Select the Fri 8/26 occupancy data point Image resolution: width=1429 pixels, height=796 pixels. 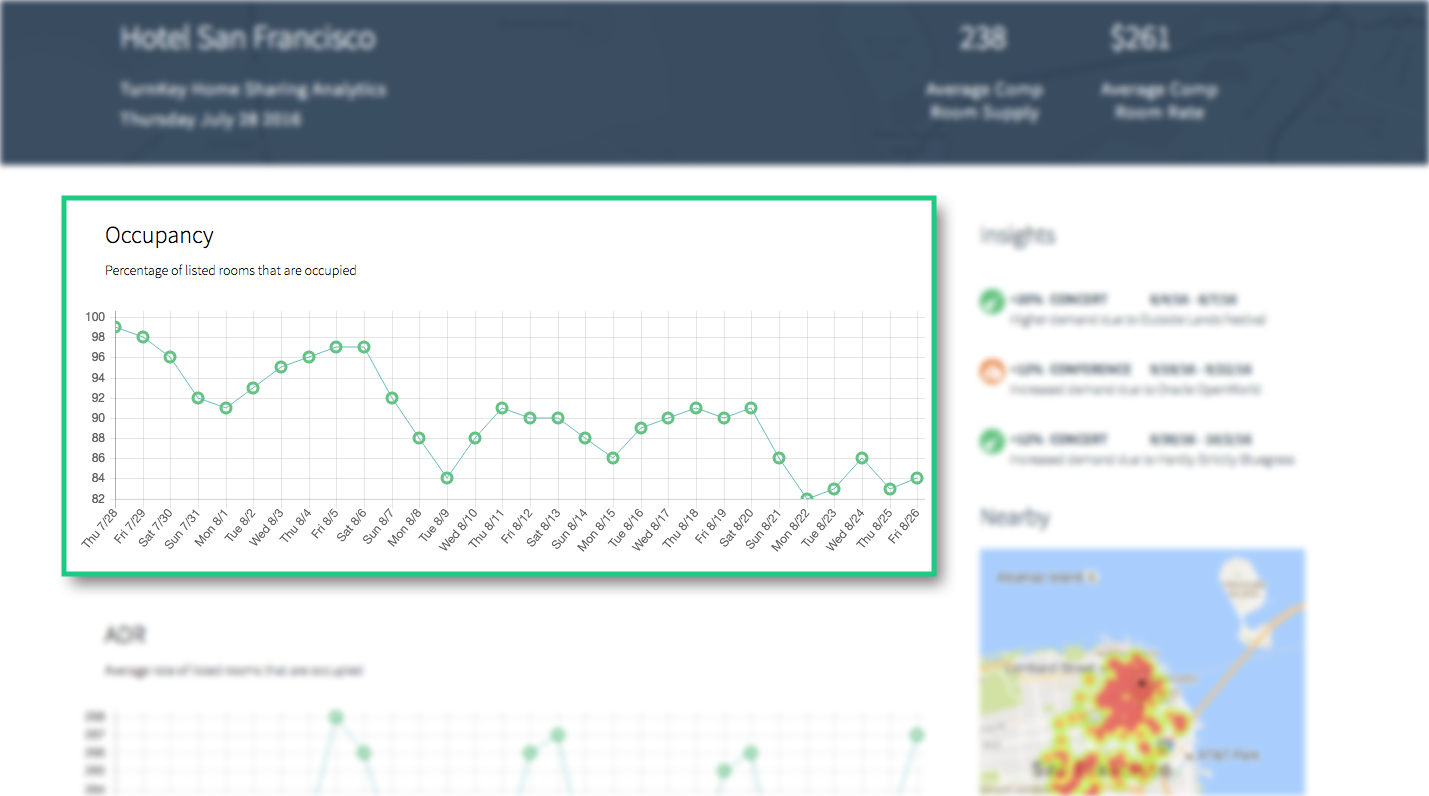[917, 478]
